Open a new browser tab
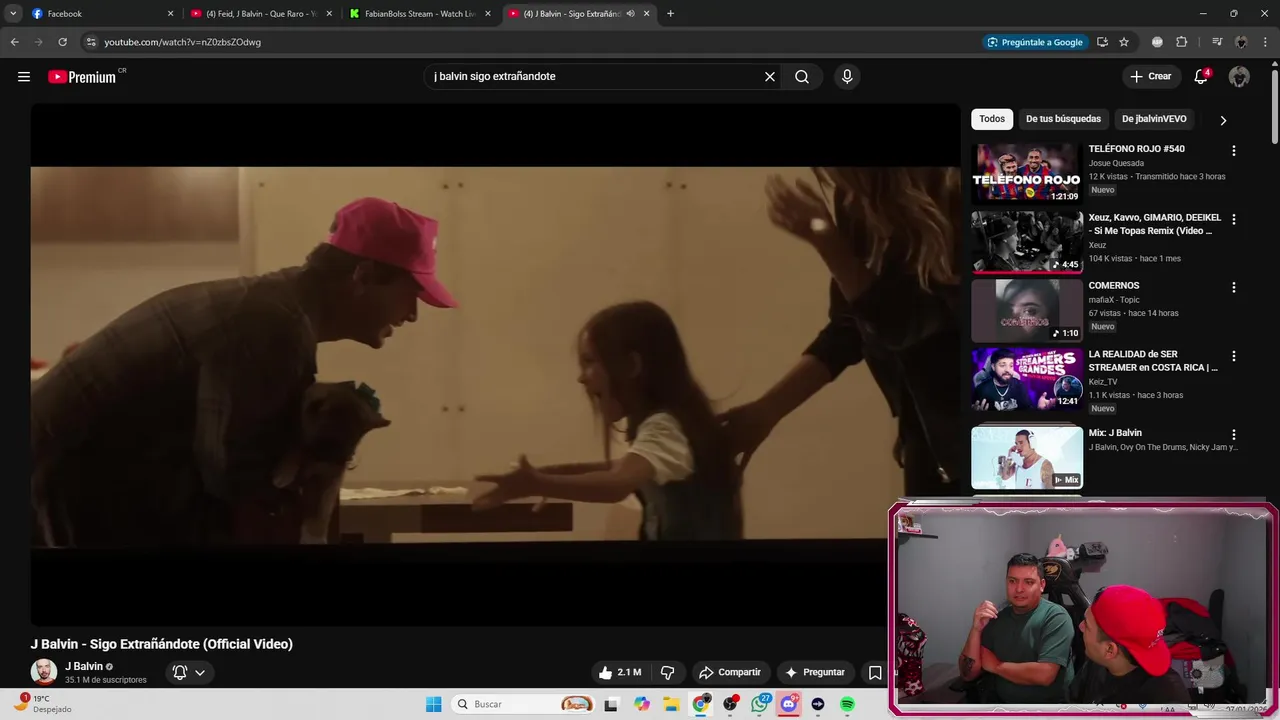Screen dimensions: 1280x720 [670, 14]
